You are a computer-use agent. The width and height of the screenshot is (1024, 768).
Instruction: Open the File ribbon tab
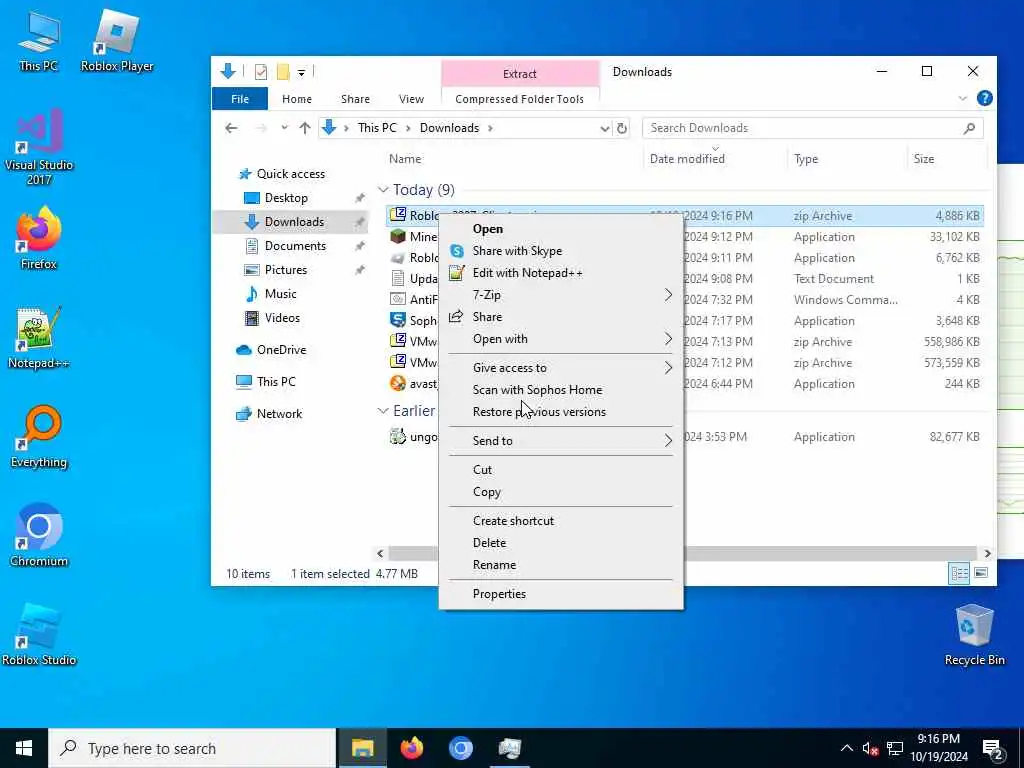(x=240, y=99)
